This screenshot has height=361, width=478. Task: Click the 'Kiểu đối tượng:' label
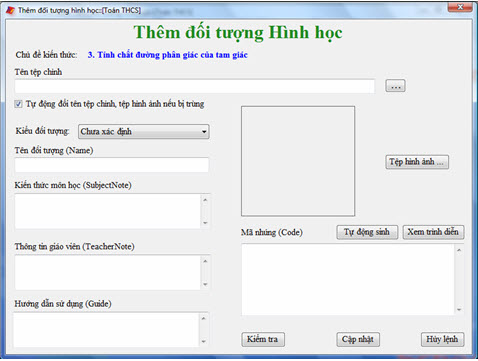click(x=42, y=131)
